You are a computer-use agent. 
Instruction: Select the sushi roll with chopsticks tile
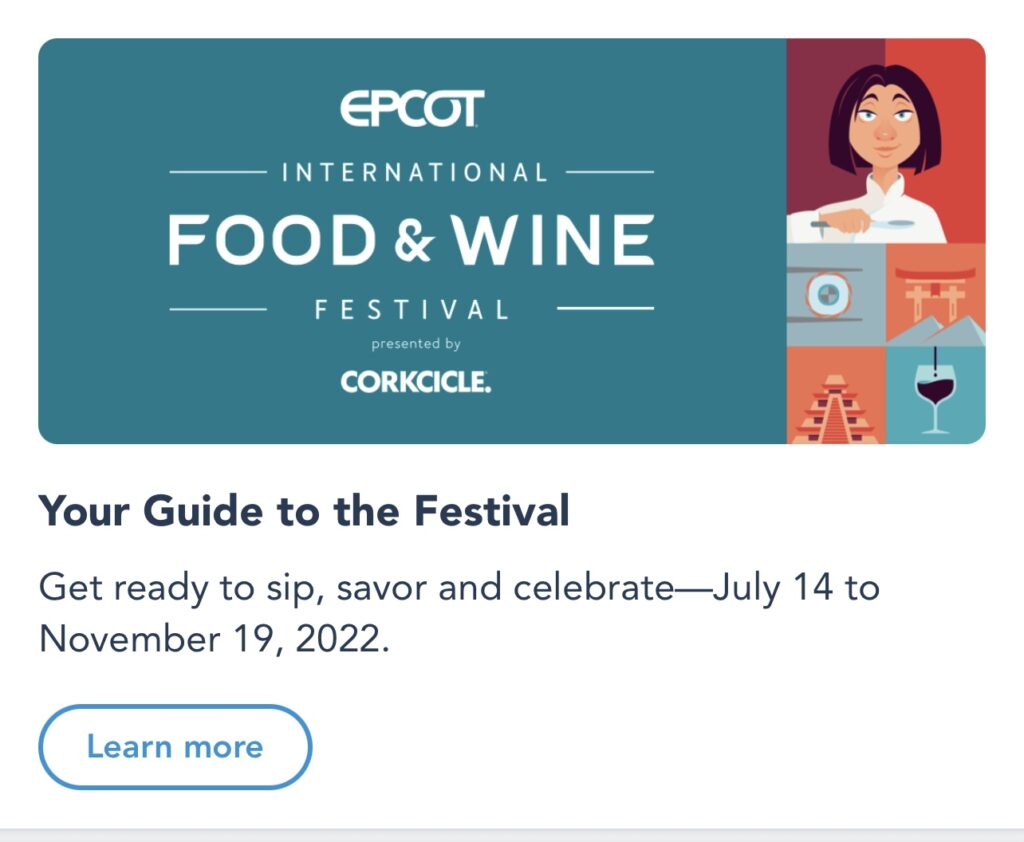pos(836,295)
